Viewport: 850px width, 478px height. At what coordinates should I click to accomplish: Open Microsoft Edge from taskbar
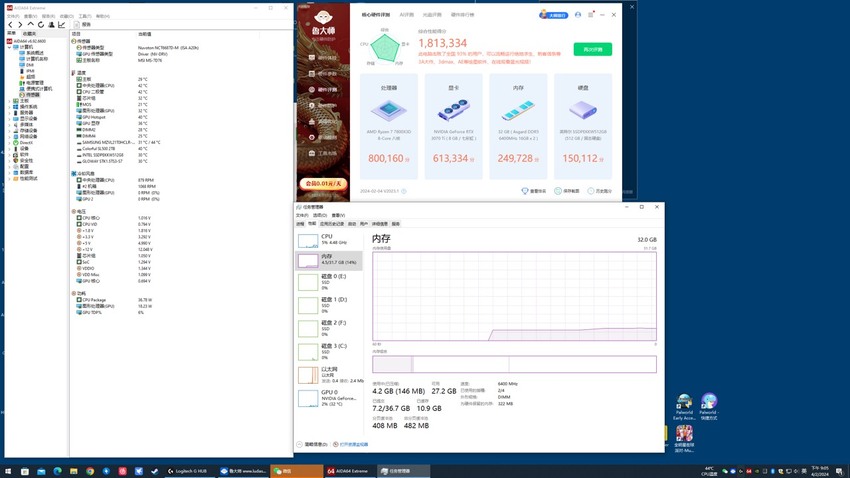57,471
